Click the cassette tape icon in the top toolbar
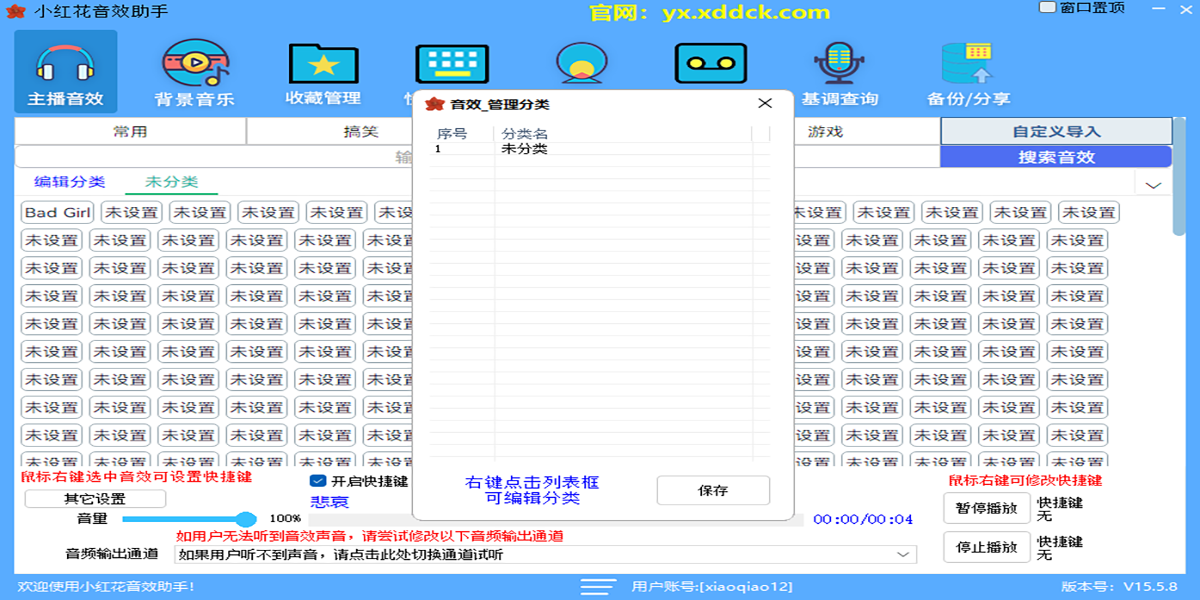The image size is (1200, 600). [710, 64]
